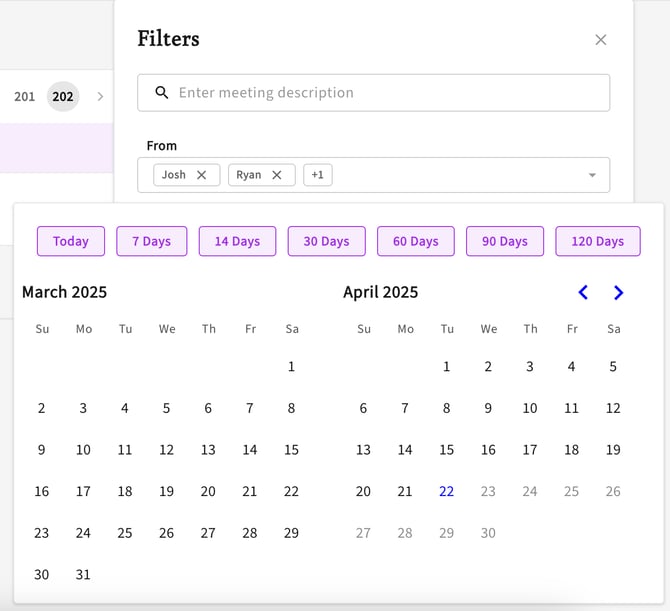670x611 pixels.
Task: Apply the 30 Days range
Action: point(327,241)
